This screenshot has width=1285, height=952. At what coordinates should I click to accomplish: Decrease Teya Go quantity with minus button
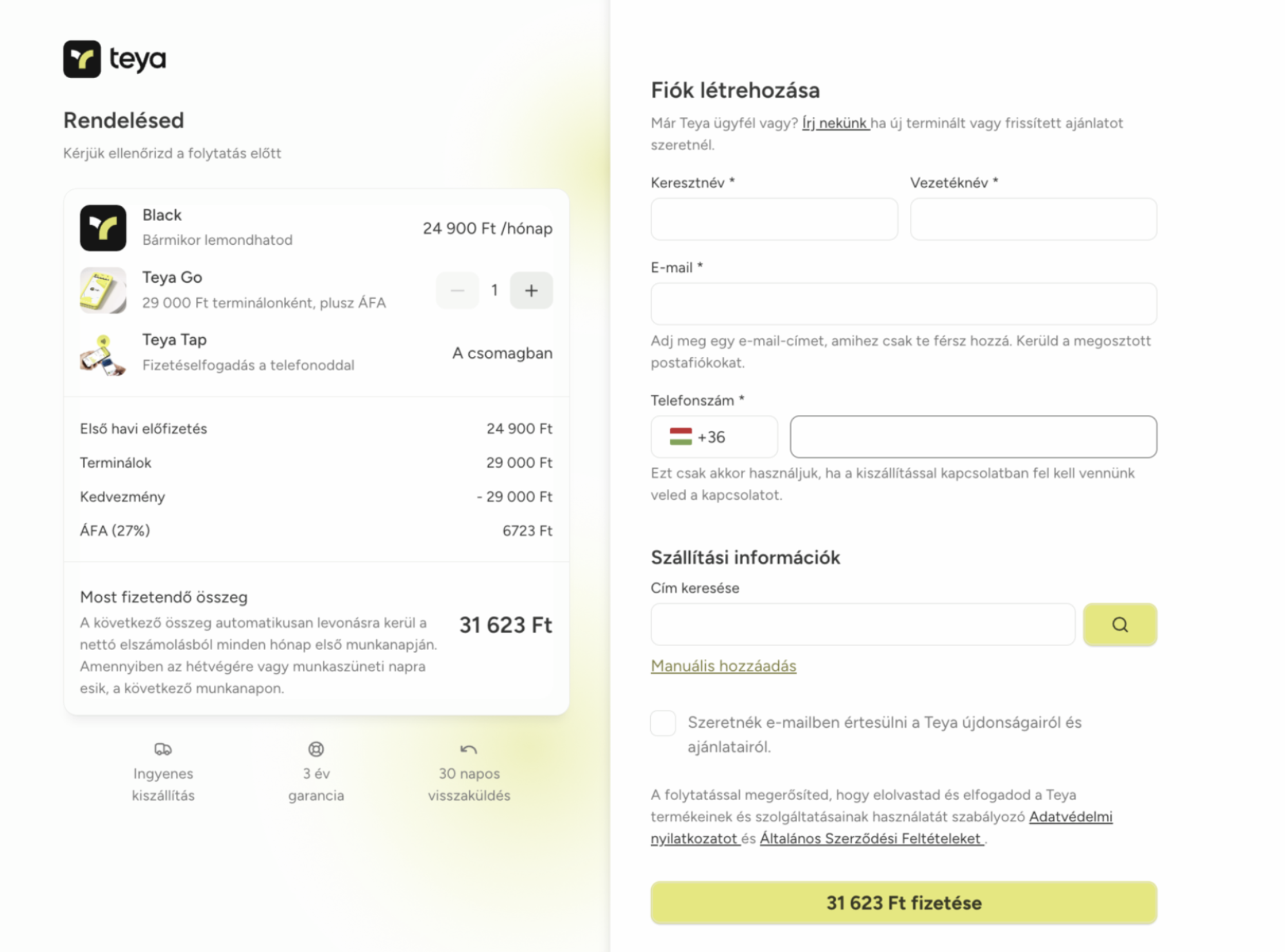pos(458,290)
